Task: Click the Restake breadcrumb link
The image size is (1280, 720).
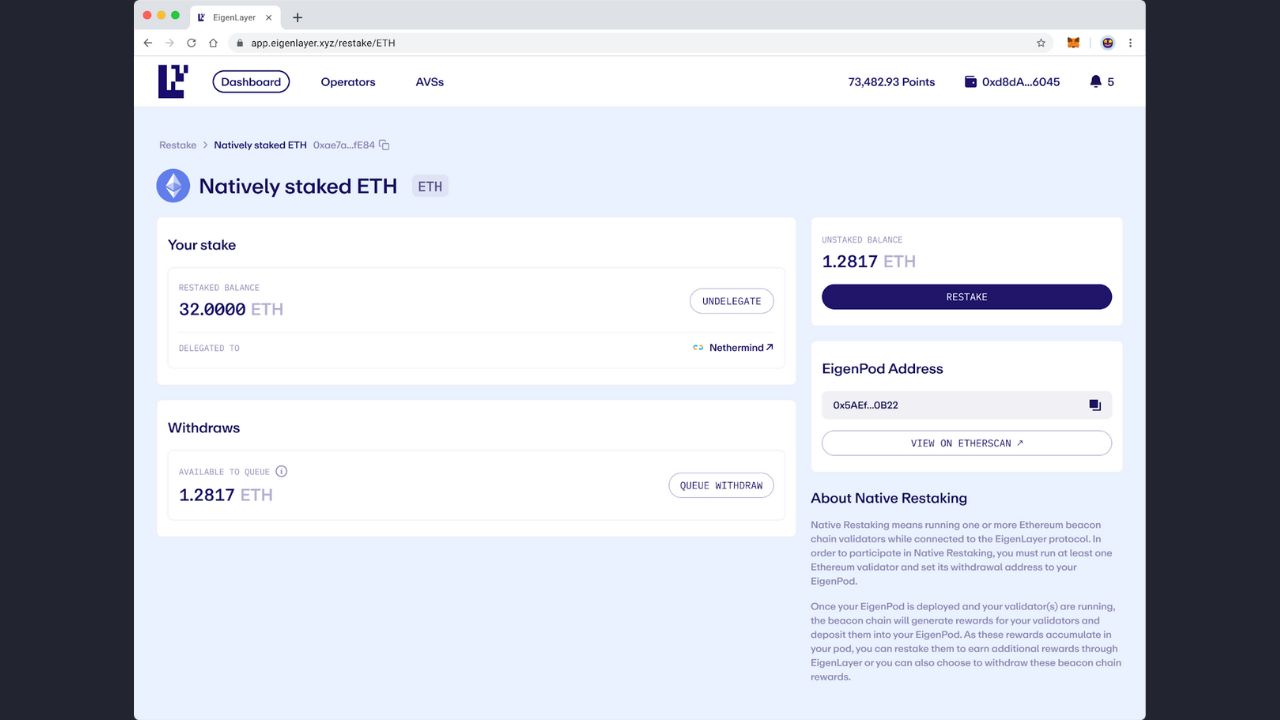Action: (178, 145)
